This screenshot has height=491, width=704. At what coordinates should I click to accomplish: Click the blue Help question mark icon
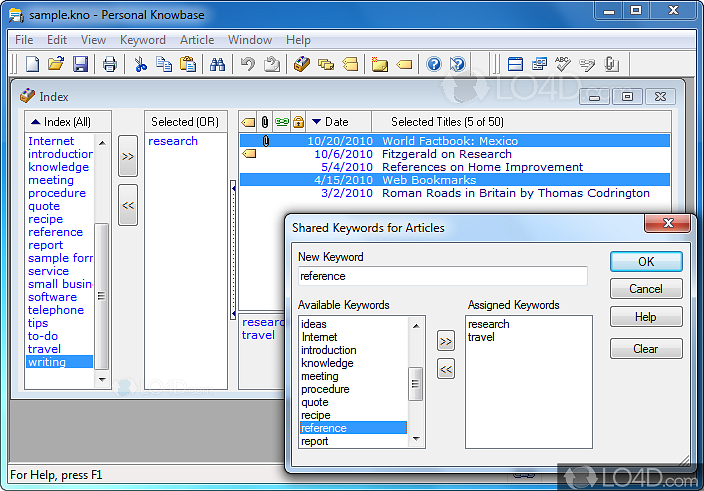[434, 65]
